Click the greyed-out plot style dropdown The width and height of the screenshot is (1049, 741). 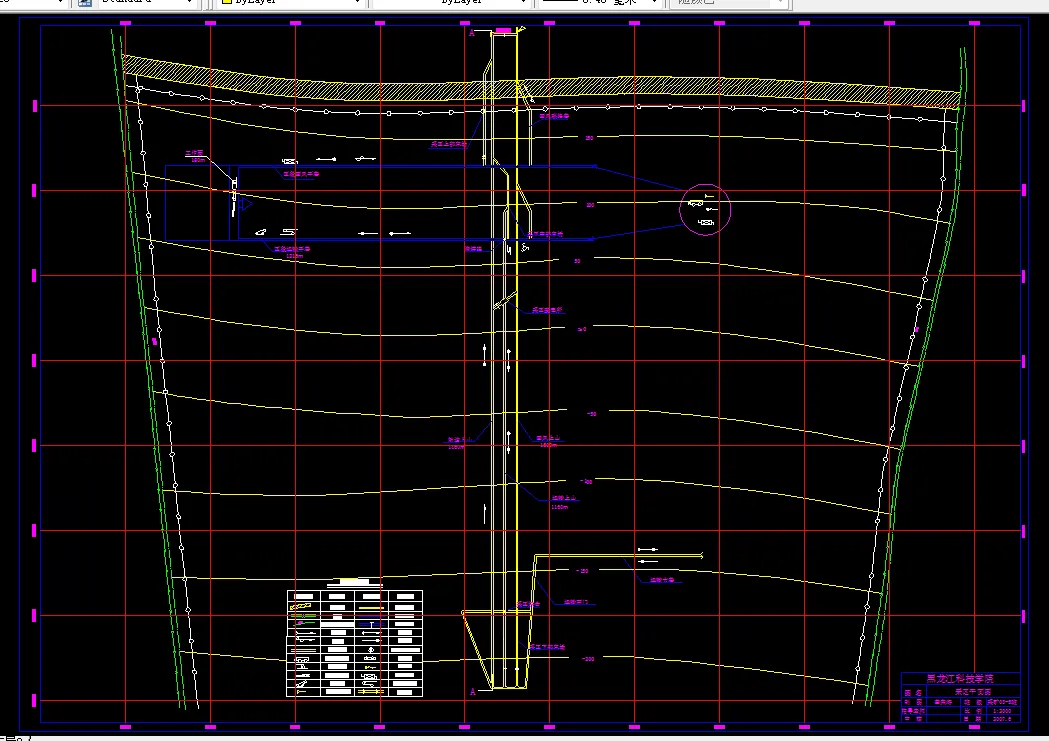[731, 3]
